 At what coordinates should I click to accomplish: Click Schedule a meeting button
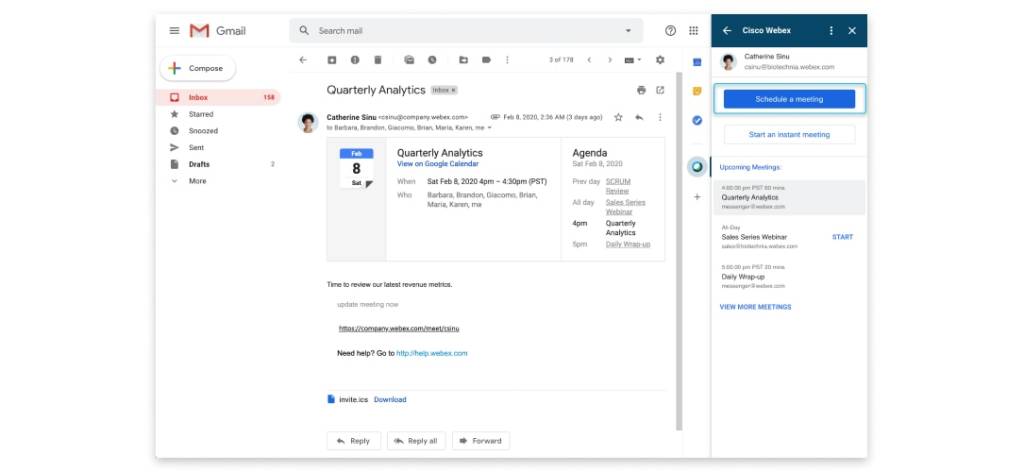(x=790, y=99)
